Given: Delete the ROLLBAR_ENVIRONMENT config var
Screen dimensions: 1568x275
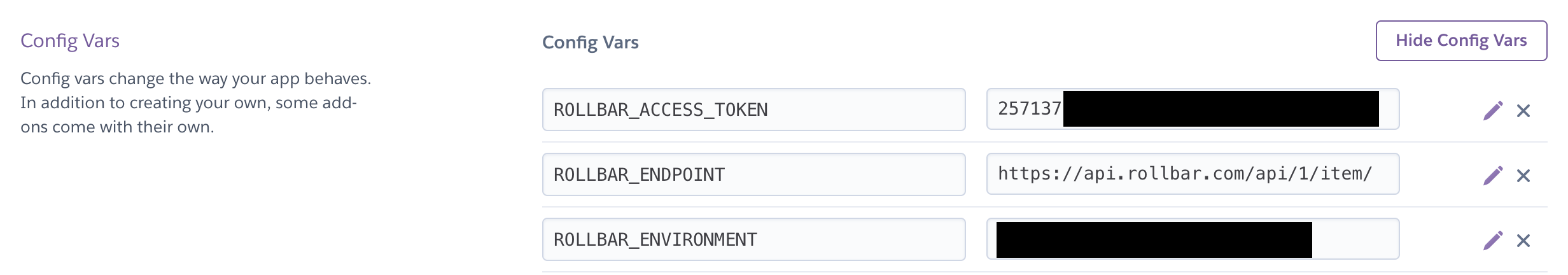Looking at the screenshot, I should pos(1523,241).
